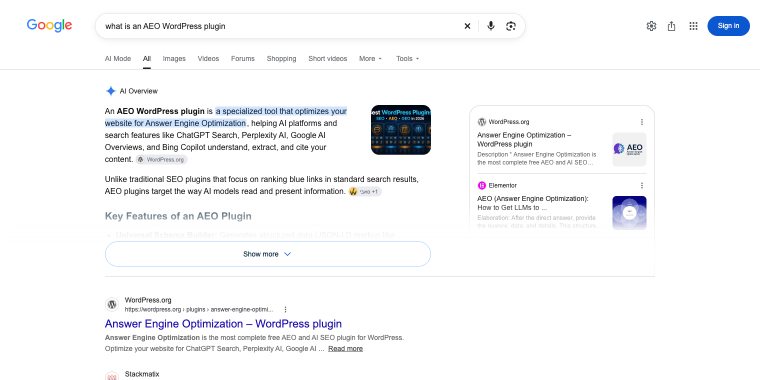Switch to Shopping tab

(281, 59)
